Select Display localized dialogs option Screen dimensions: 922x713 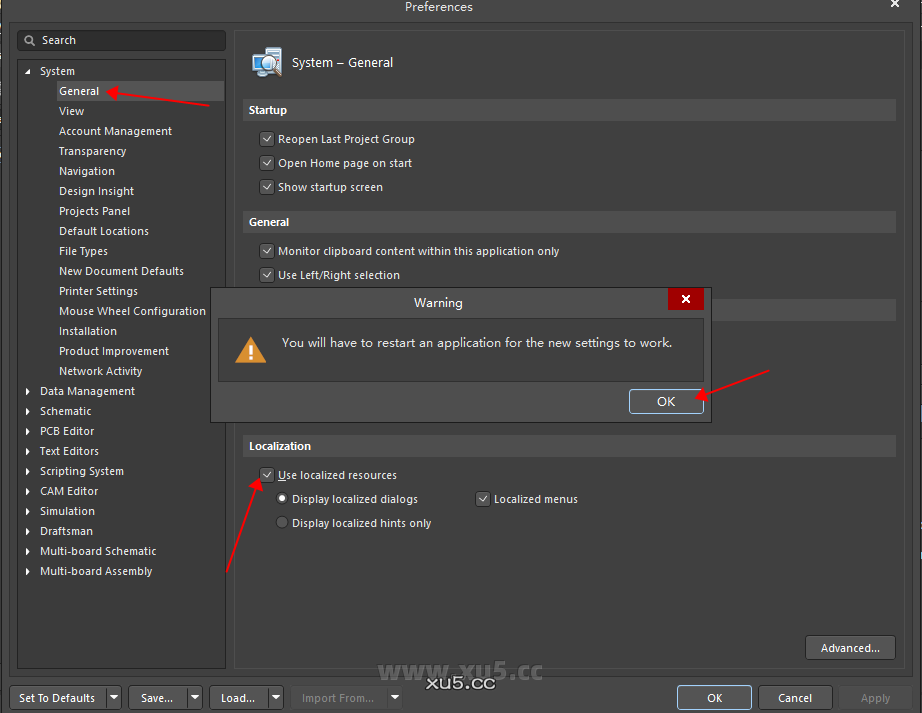click(282, 498)
